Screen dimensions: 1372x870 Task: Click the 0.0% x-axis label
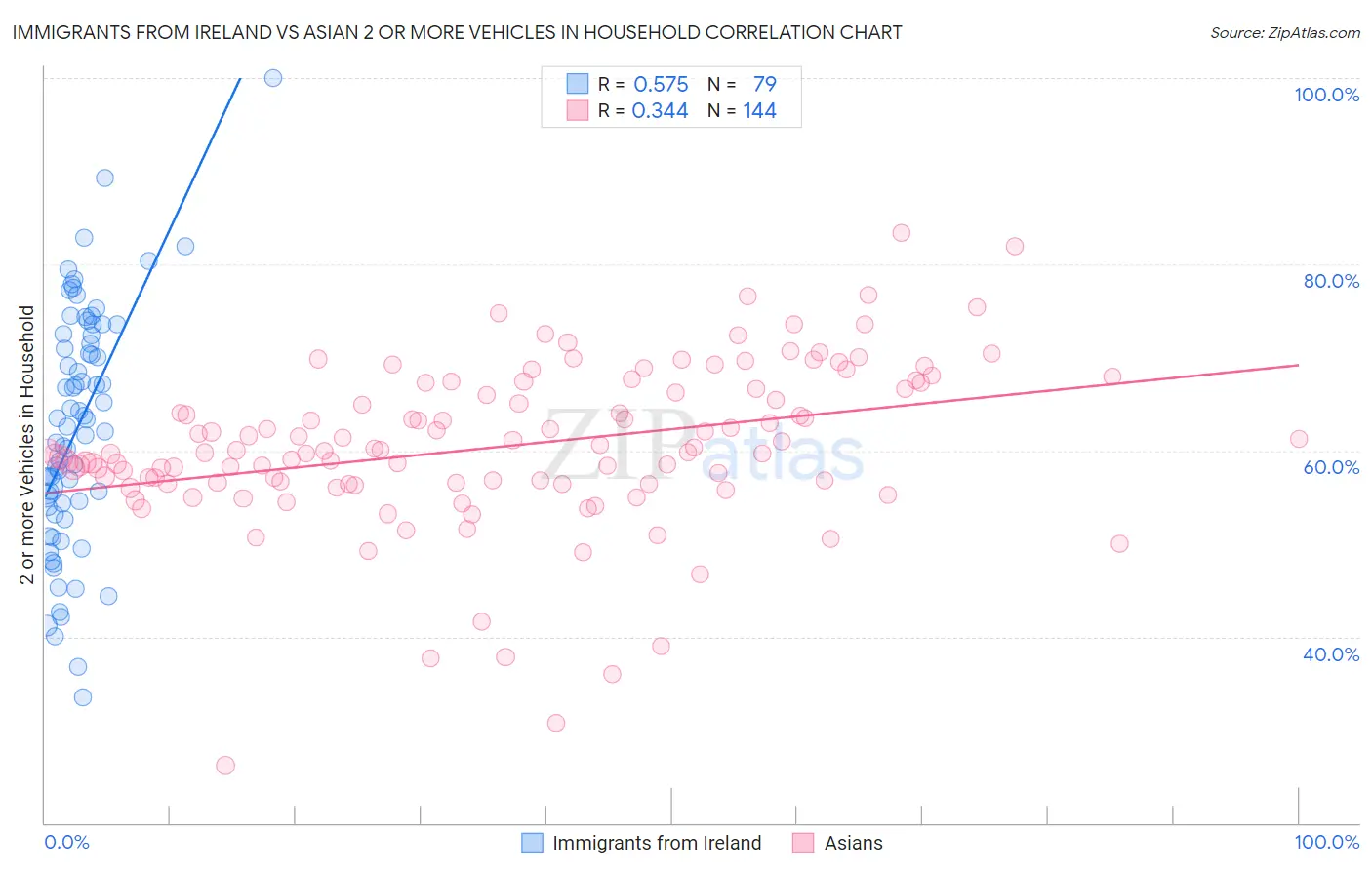point(66,842)
